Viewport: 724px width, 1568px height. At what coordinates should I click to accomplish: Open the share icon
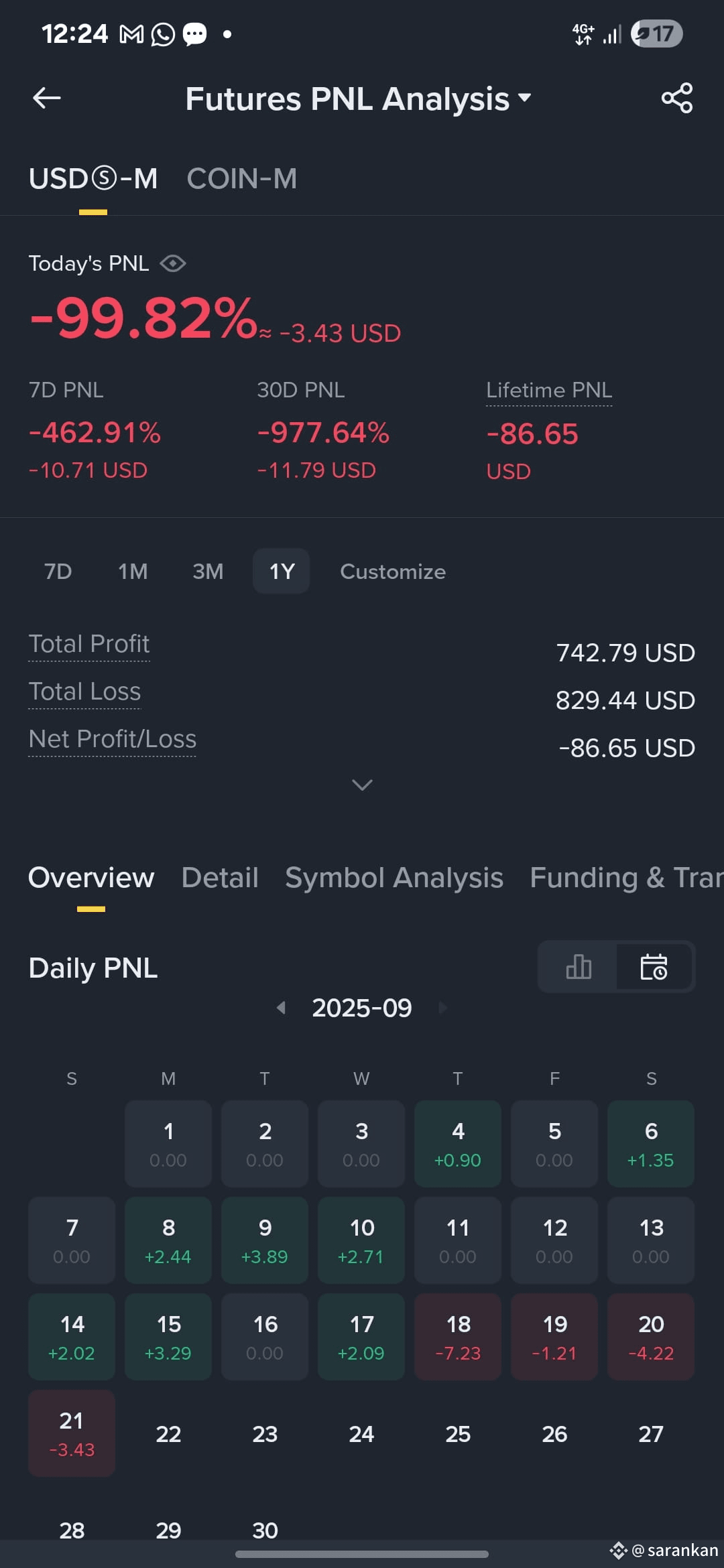tap(677, 98)
